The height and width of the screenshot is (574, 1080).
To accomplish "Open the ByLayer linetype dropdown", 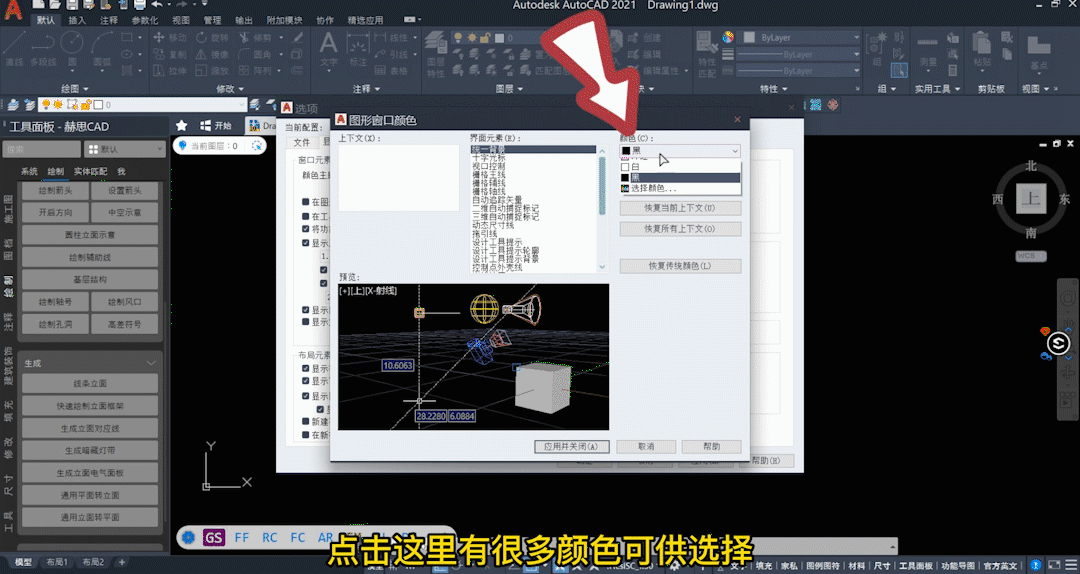I will (799, 71).
